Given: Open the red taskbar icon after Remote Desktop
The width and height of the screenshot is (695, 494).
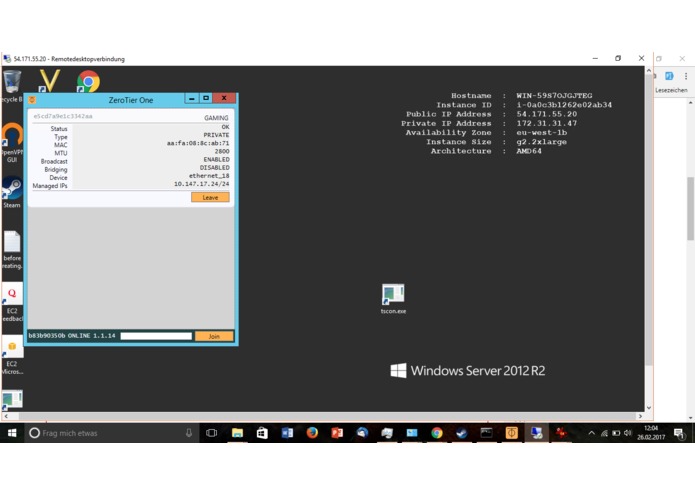Looking at the screenshot, I should point(561,433).
